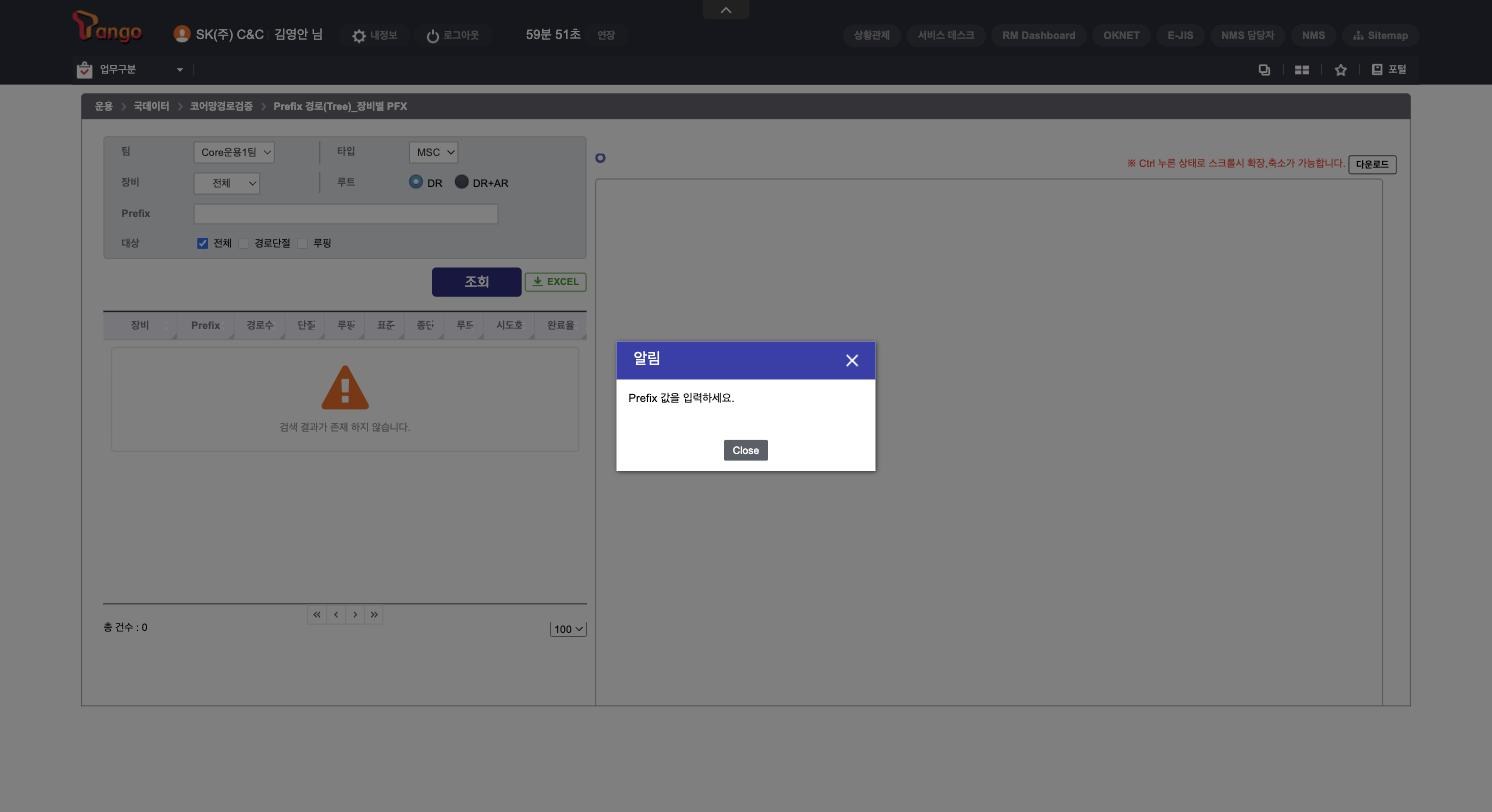Sort by 완료율 column header

[561, 325]
